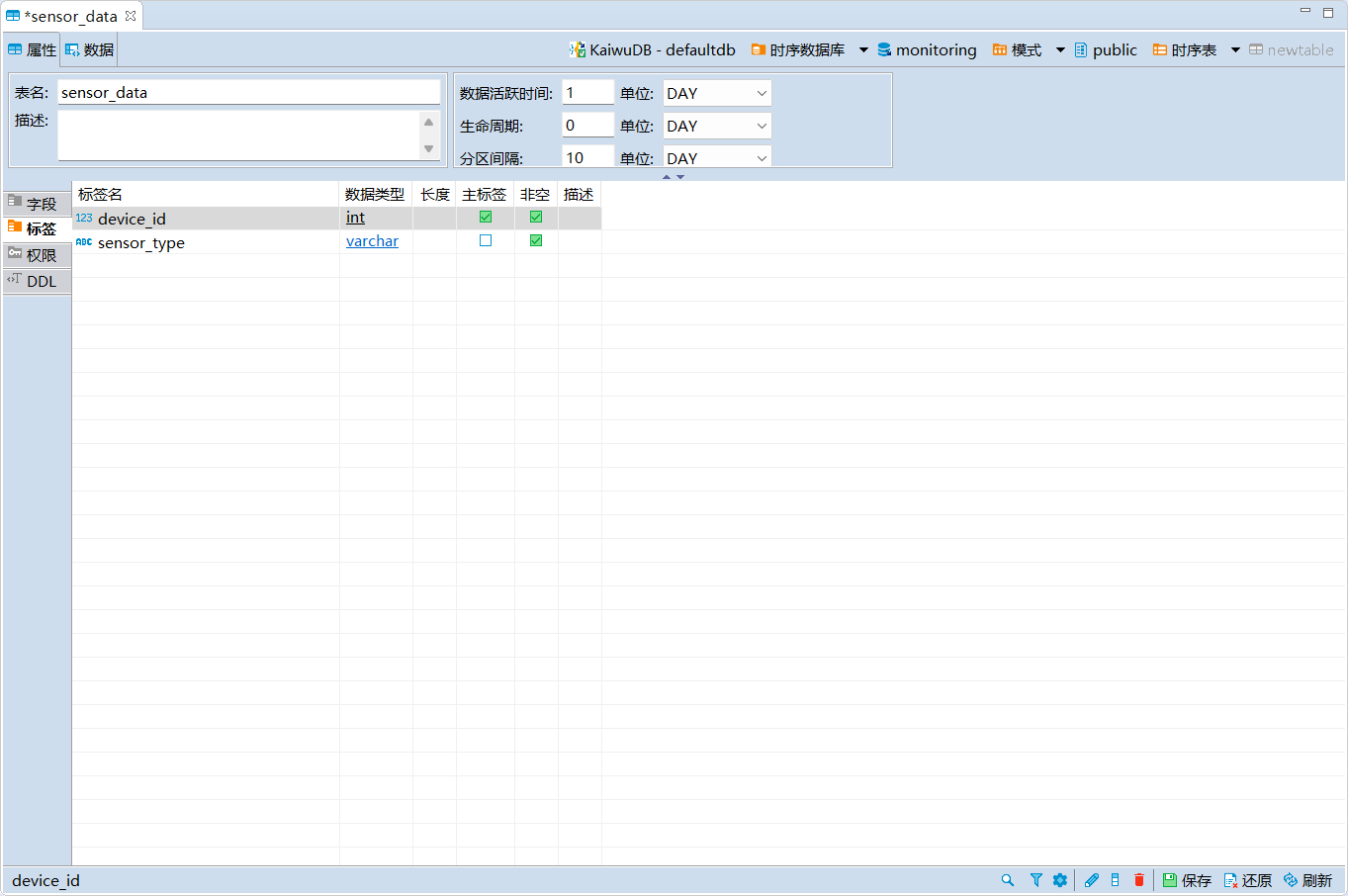Click the filter funnel icon
1348x896 pixels.
coord(1035,880)
